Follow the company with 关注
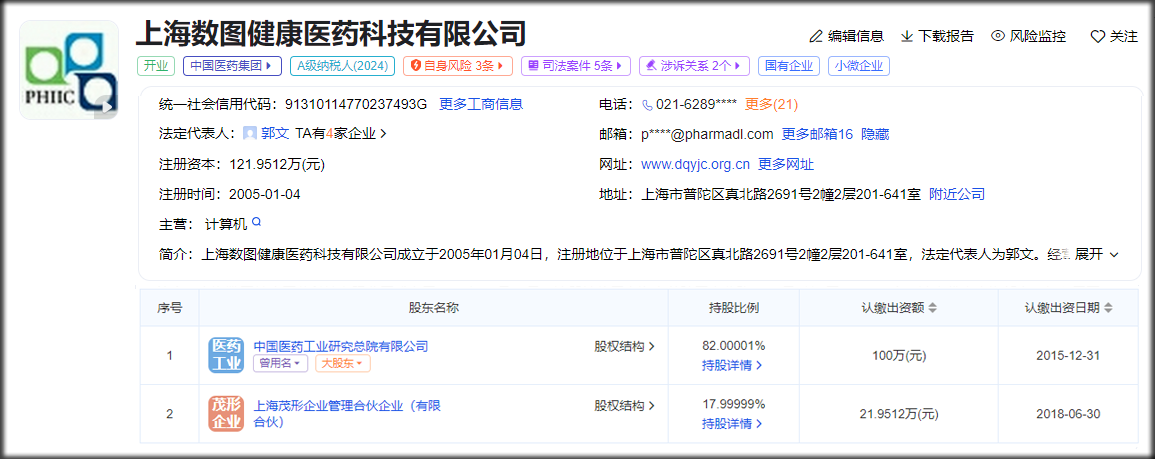 [x=1114, y=36]
